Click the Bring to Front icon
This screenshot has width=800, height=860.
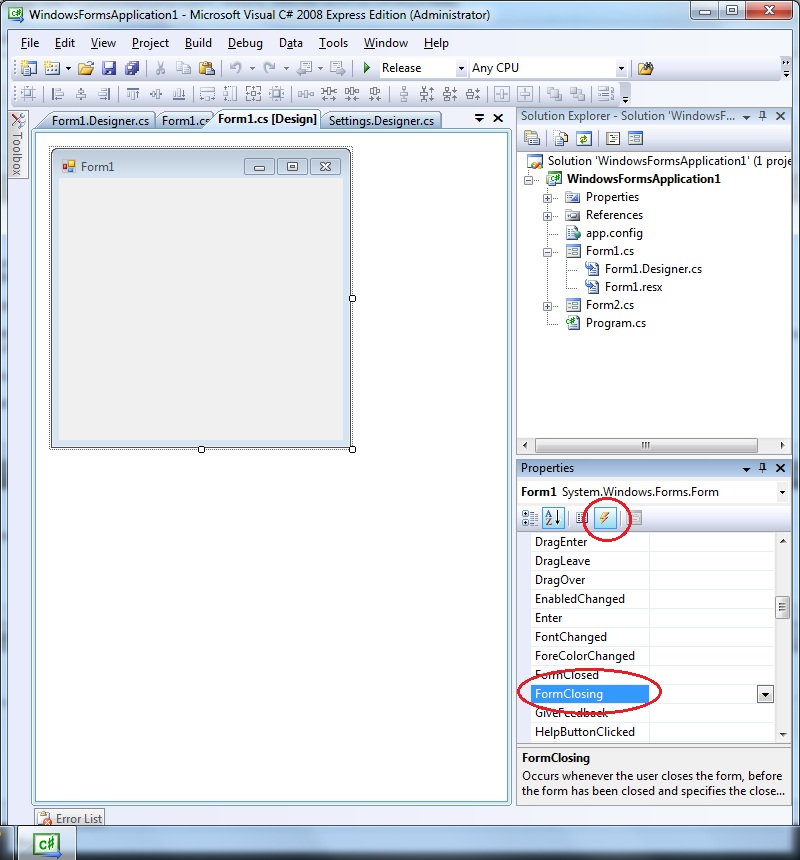[554, 94]
